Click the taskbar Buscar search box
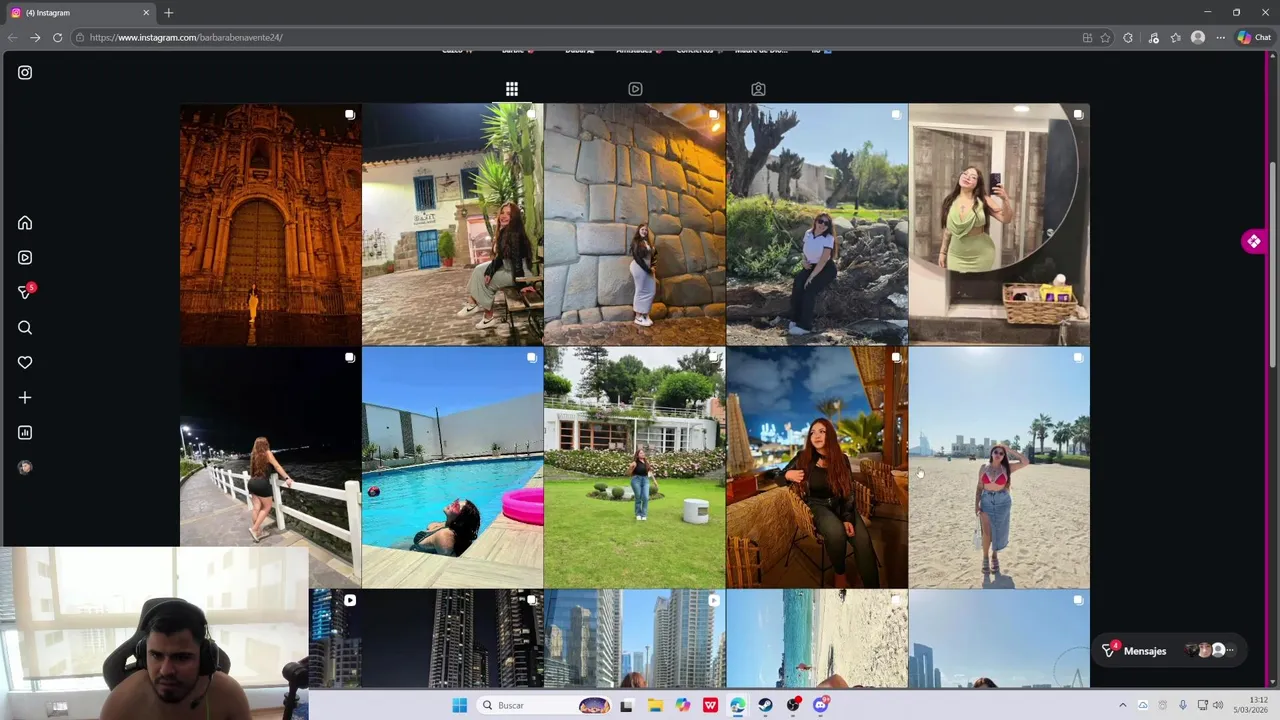 pyautogui.click(x=545, y=705)
